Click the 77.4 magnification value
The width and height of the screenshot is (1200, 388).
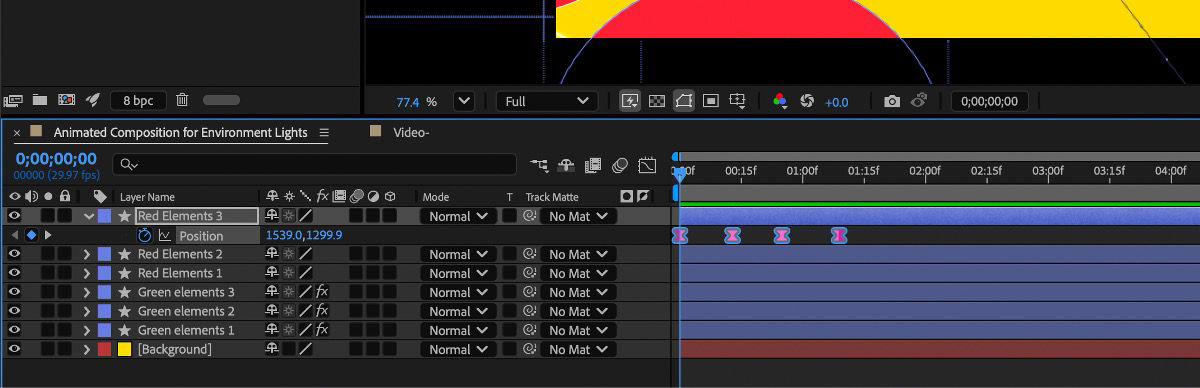click(408, 102)
